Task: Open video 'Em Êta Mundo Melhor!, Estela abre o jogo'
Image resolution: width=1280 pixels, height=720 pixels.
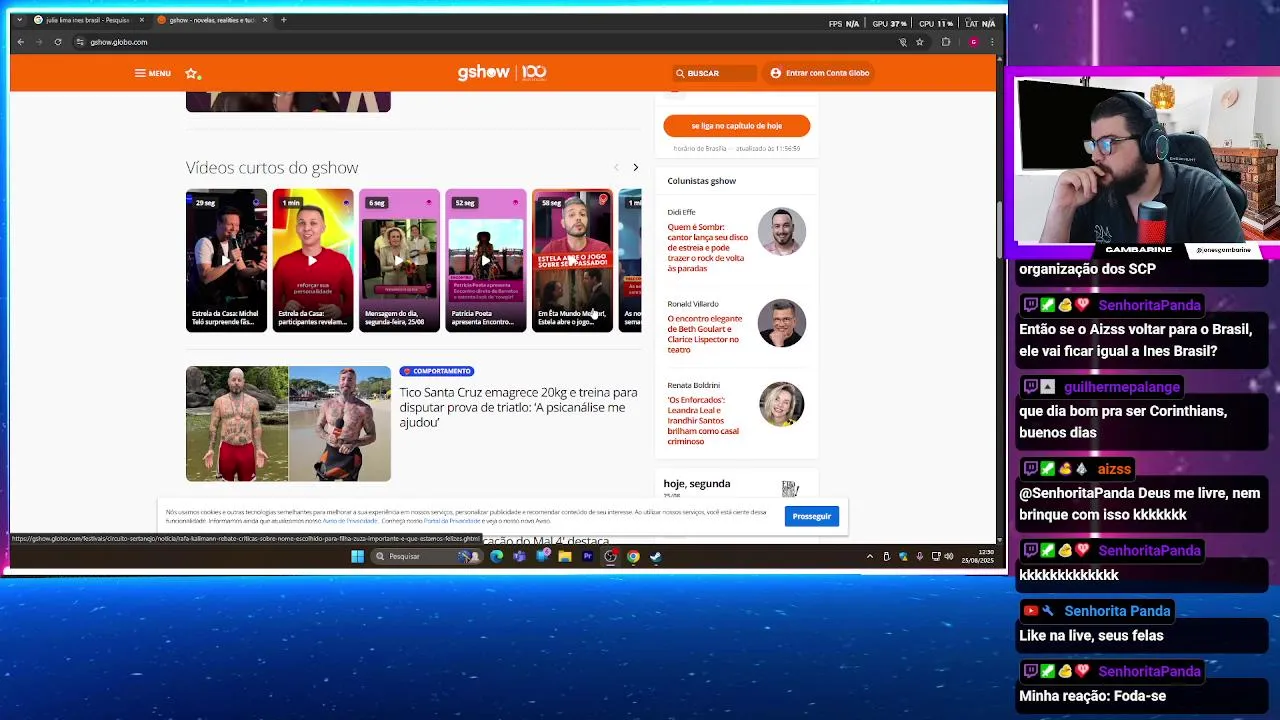Action: (x=572, y=260)
